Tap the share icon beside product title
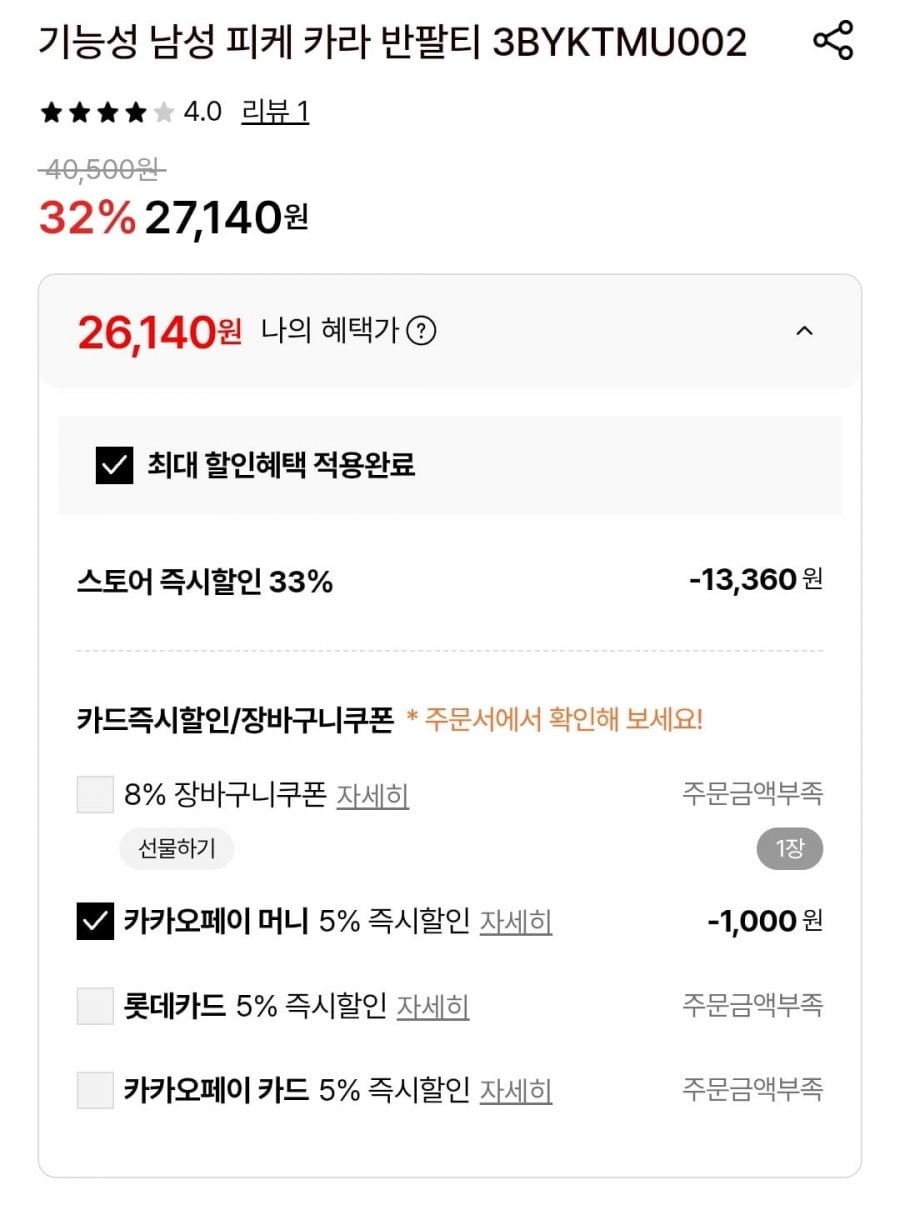Image resolution: width=900 pixels, height=1210 pixels. [x=832, y=41]
